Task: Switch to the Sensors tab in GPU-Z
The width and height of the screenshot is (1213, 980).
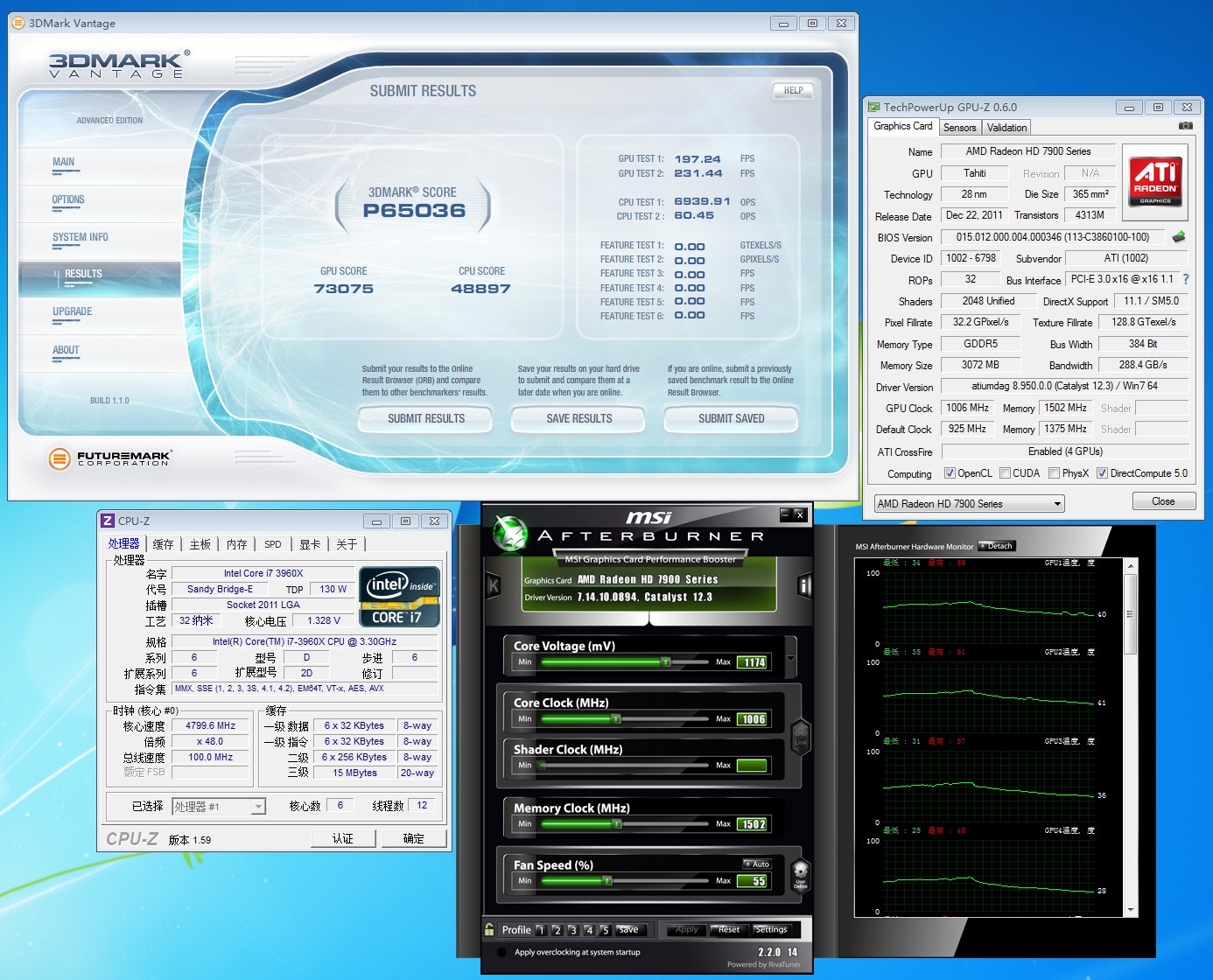Action: [959, 128]
